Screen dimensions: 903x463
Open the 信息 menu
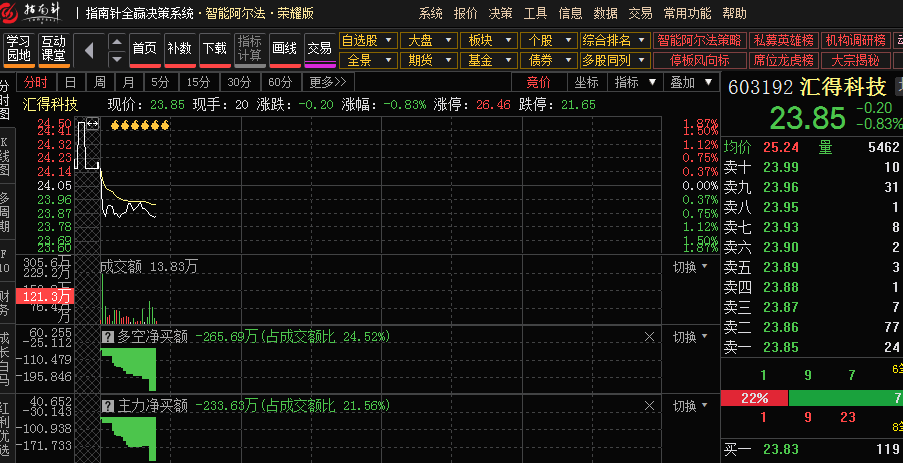click(x=571, y=13)
